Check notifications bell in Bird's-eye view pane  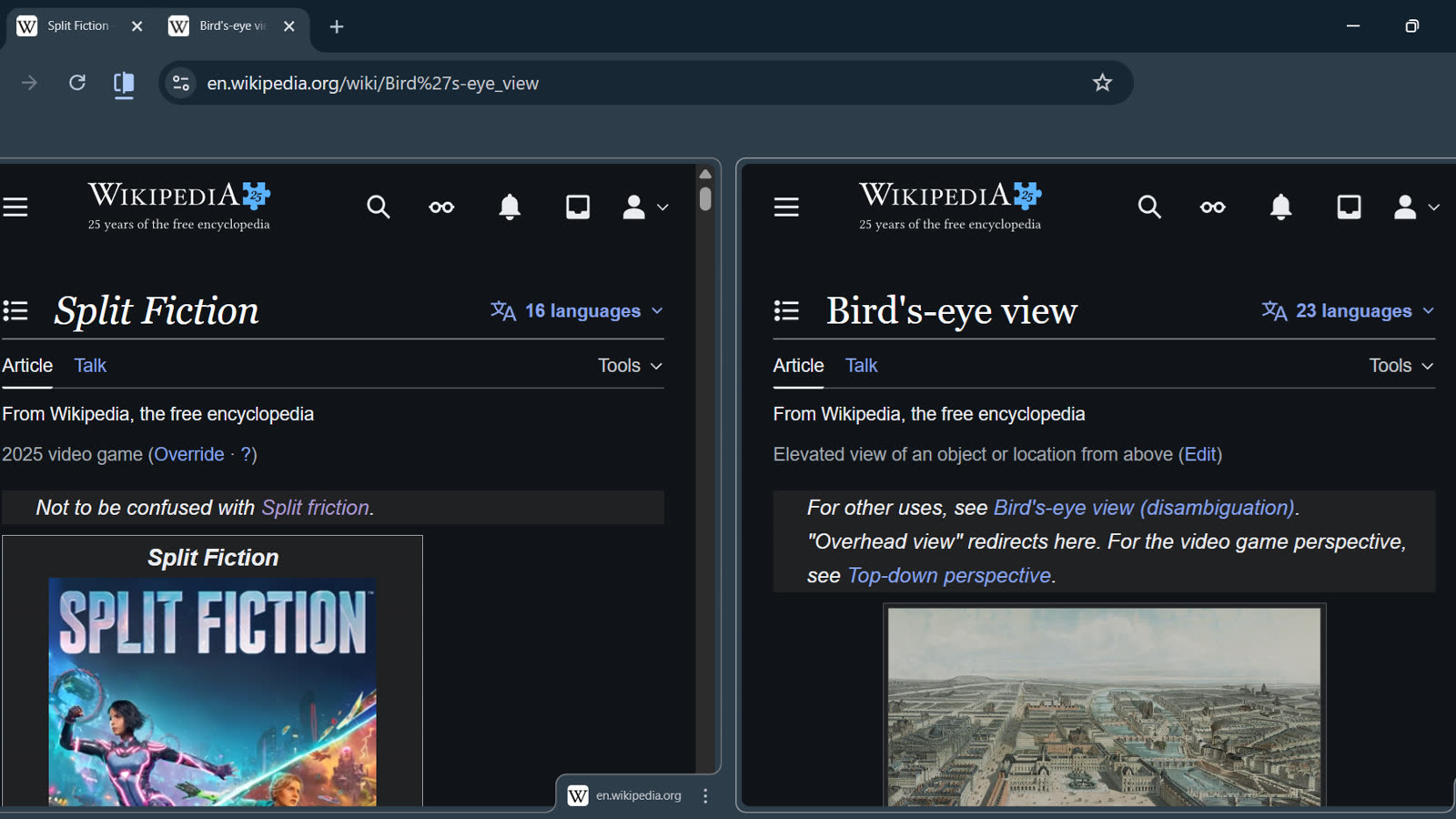pos(1280,207)
